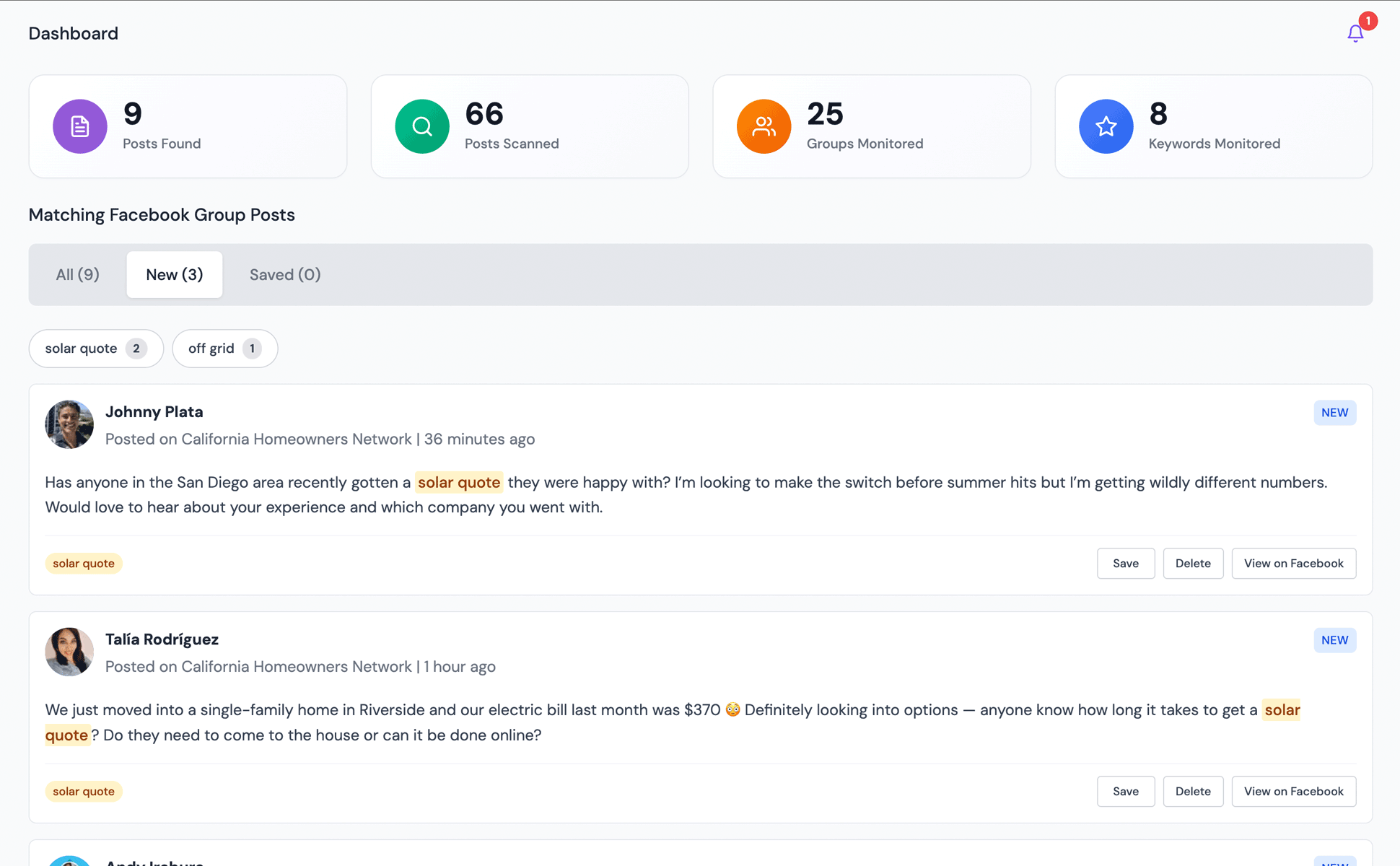Screen dimensions: 1400x866
Task: Click 'Posted on California Homeowners Network | 36 minutes ago'
Action: point(320,439)
